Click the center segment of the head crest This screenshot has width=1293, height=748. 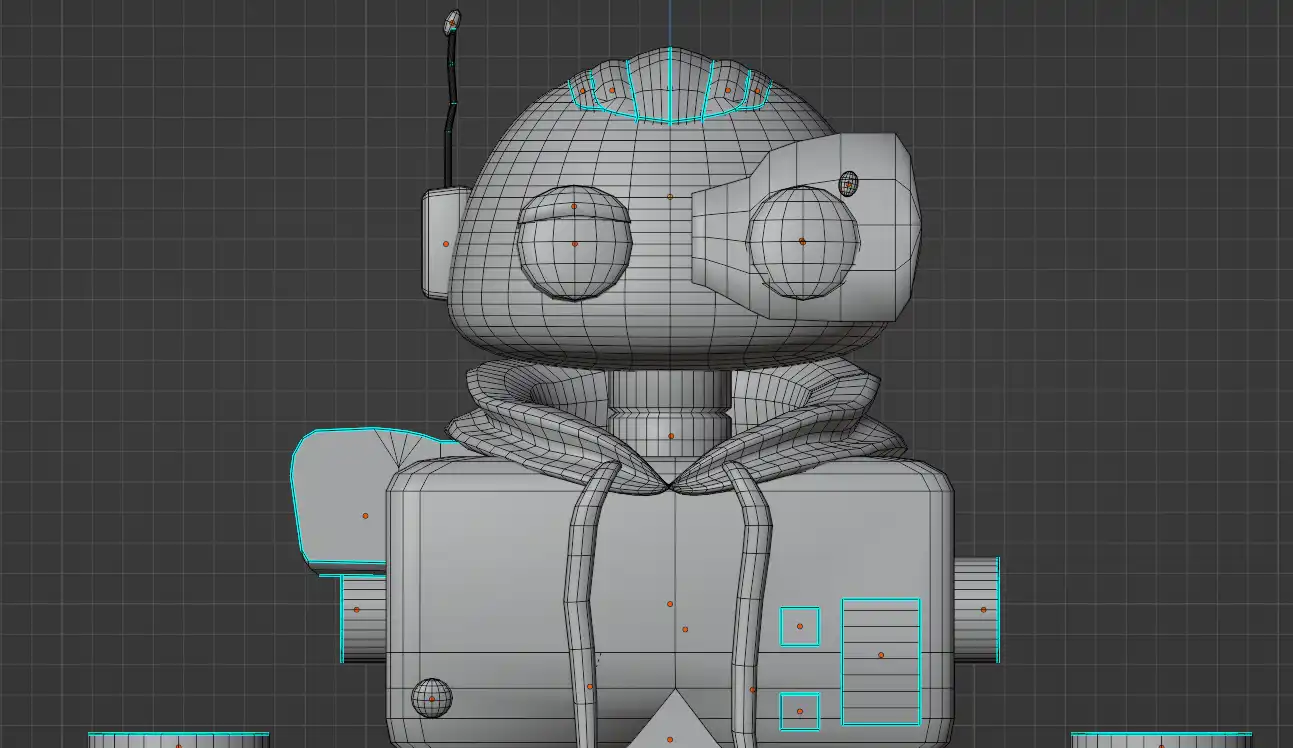pos(668,88)
